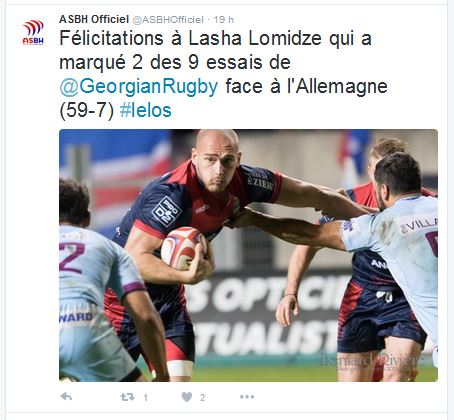Open the rugby match photo
454x420 pixels.
(x=248, y=255)
